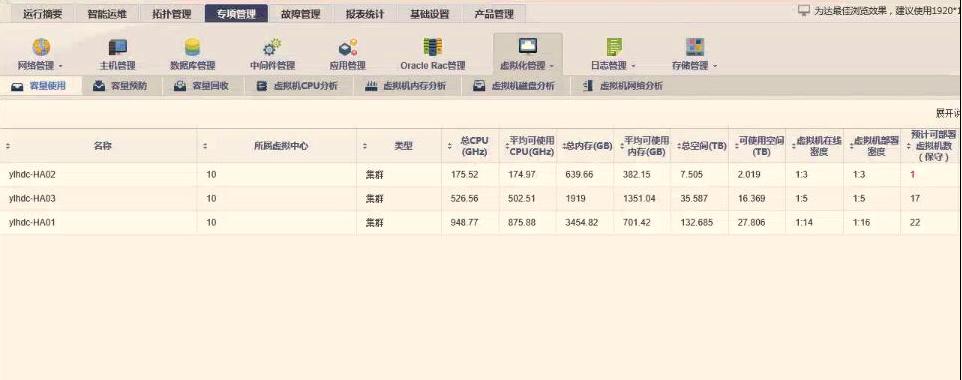Switch to the 故障管理 top tab

tap(301, 14)
